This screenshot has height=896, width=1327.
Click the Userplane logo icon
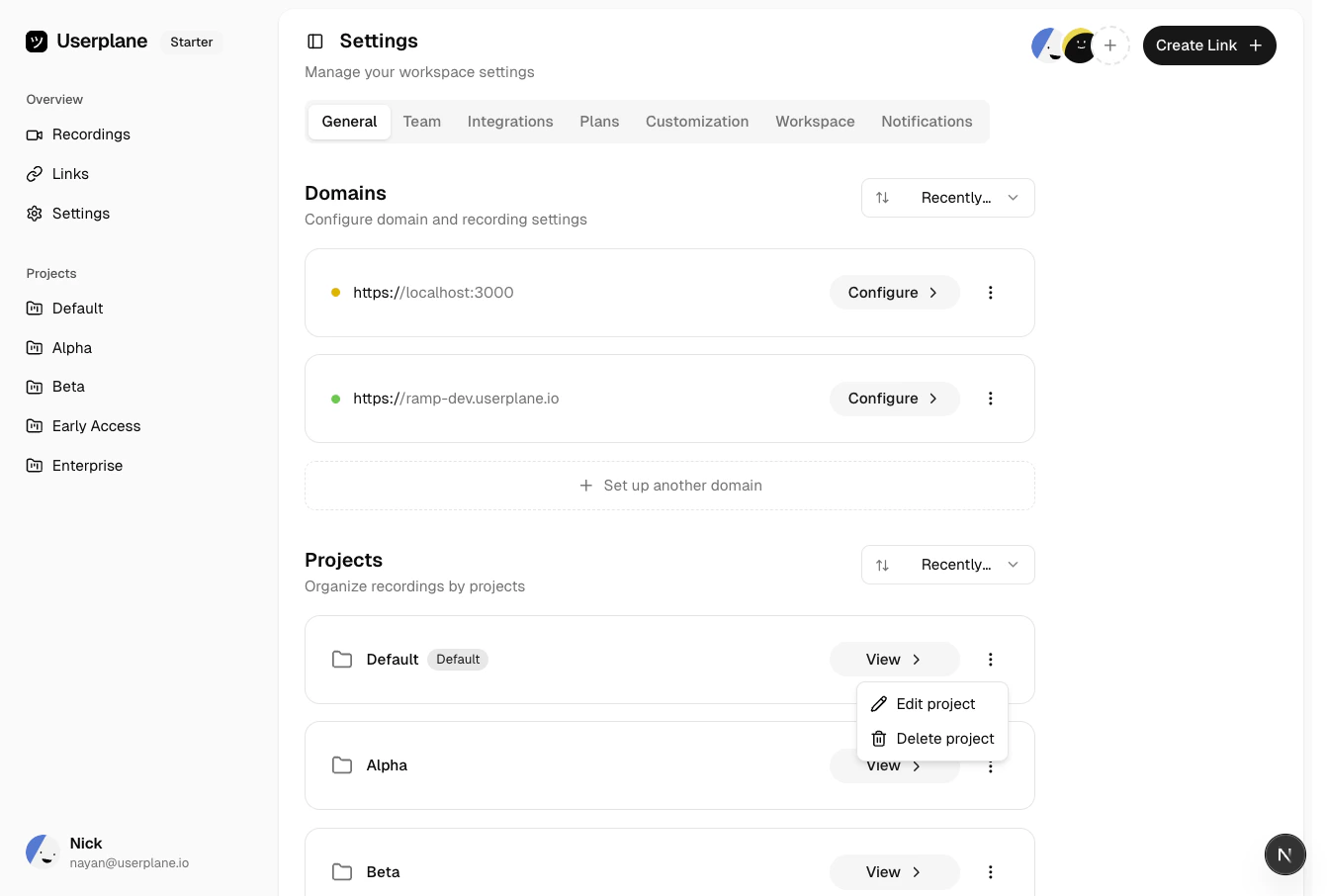click(x=37, y=42)
